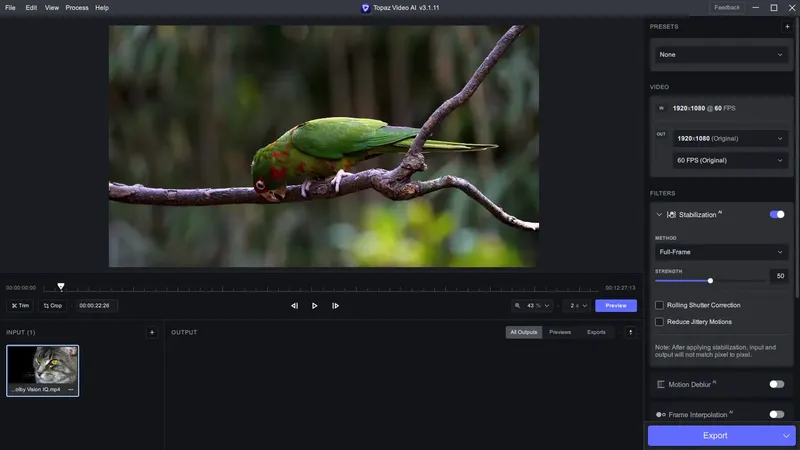Image resolution: width=800 pixels, height=450 pixels.
Task: Add a new preset with plus icon
Action: 787,27
